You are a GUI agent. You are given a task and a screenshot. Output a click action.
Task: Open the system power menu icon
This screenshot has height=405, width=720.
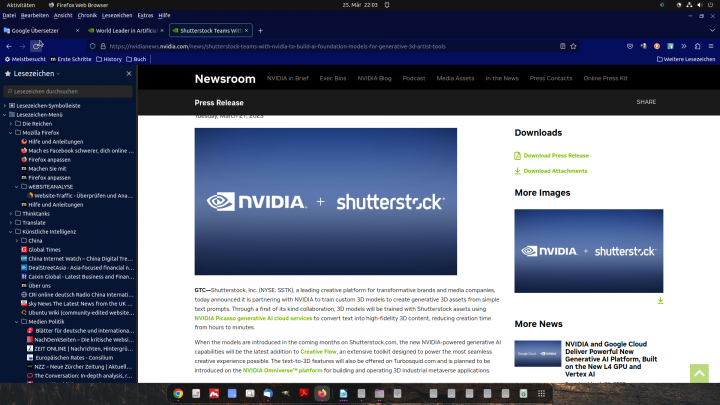point(711,5)
